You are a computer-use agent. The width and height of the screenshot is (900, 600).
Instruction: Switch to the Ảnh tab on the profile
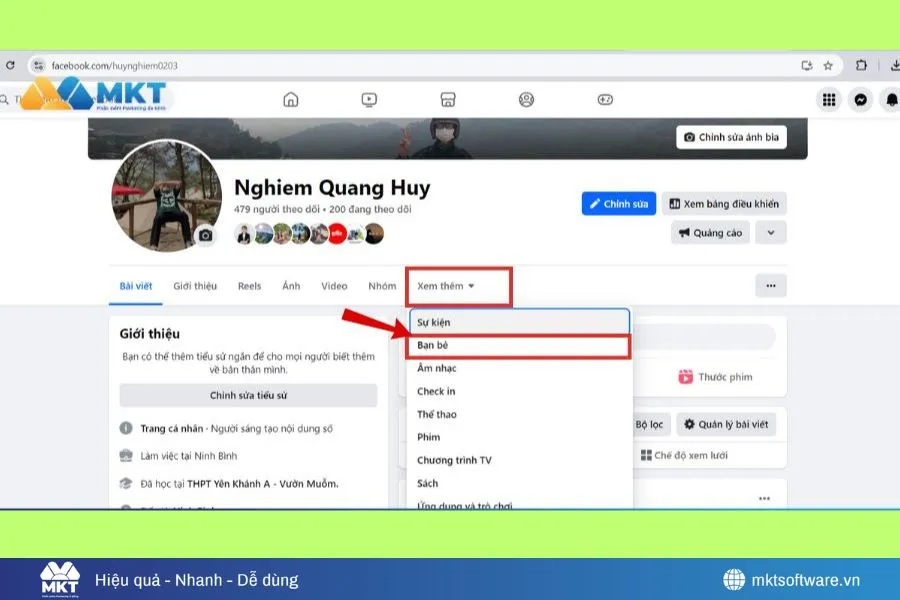[x=291, y=285]
